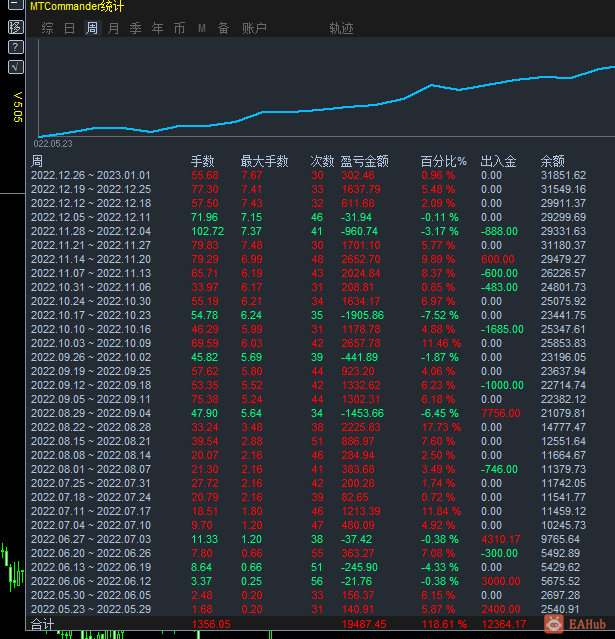The image size is (615, 639).
Task: Click the lots value 102.72
Action: [207, 231]
